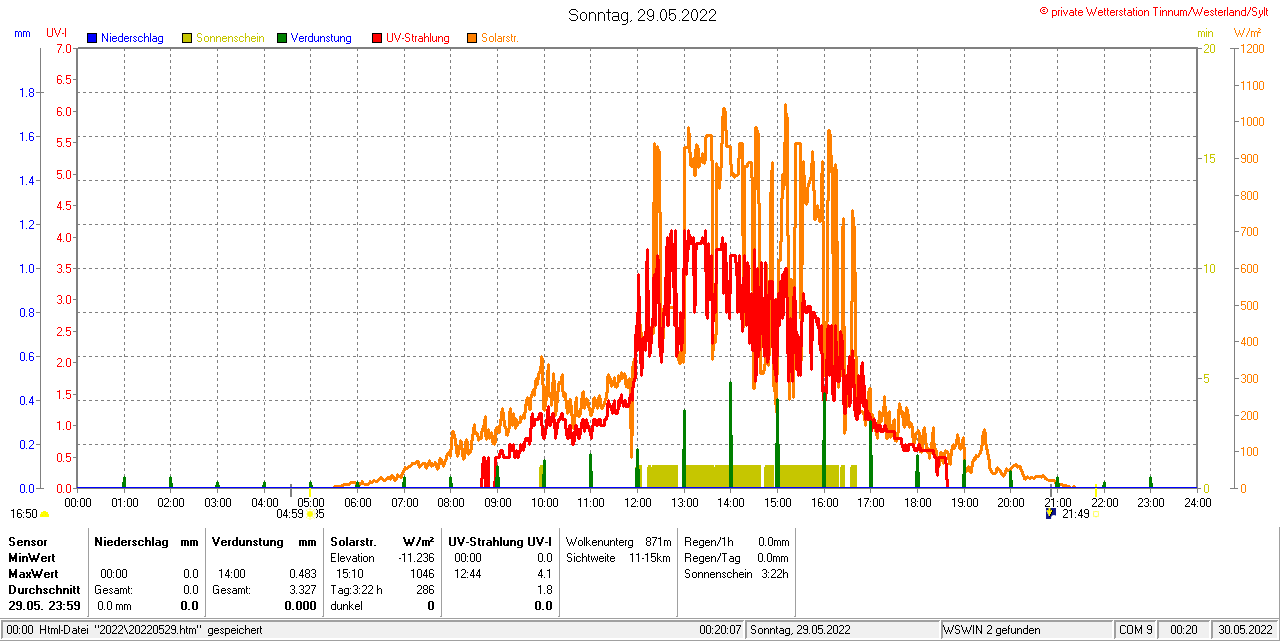The width and height of the screenshot is (1280, 641).
Task: Click the small blue moon icon near 21:00
Action: coord(1050,513)
